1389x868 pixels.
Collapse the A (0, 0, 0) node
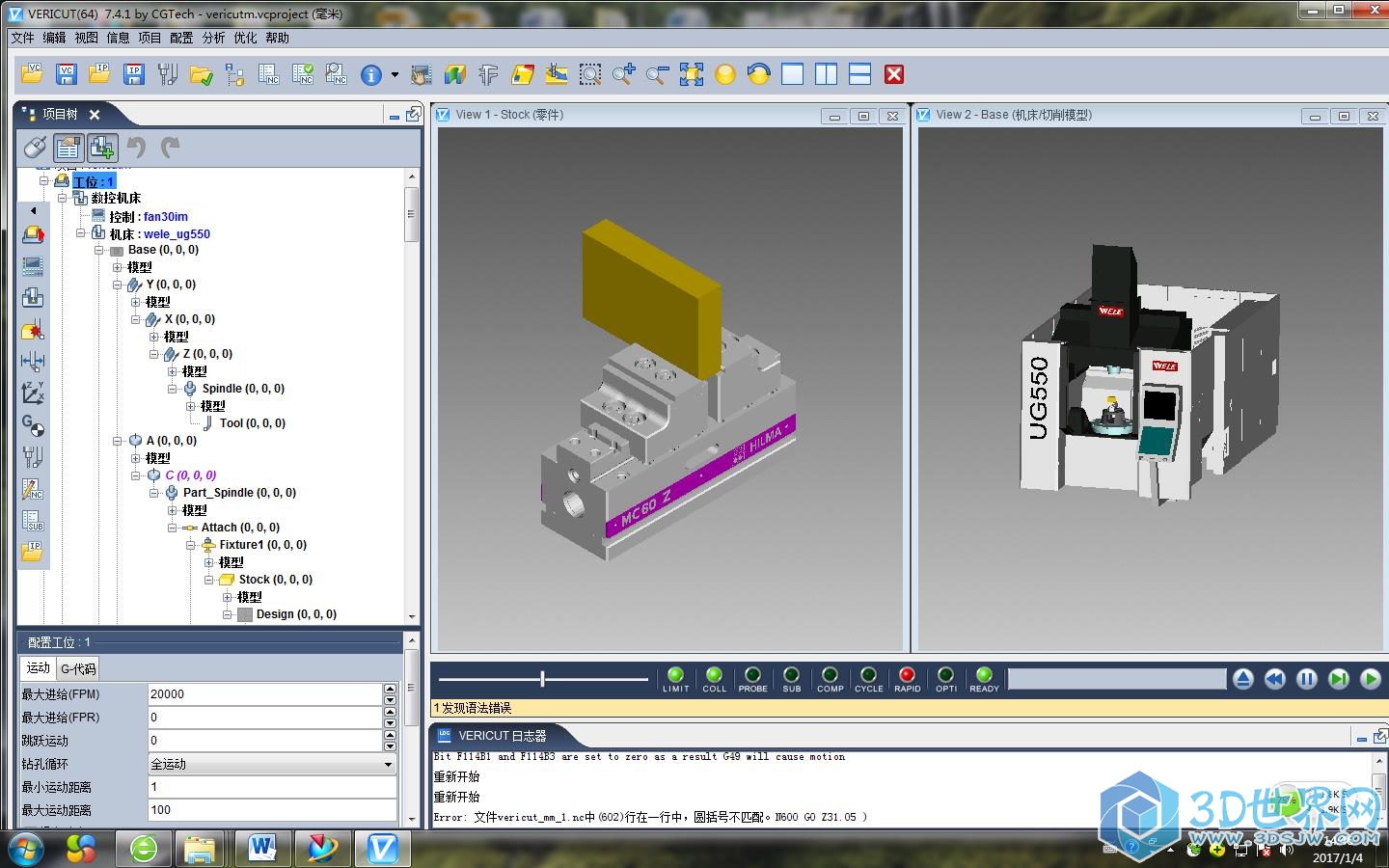click(117, 441)
